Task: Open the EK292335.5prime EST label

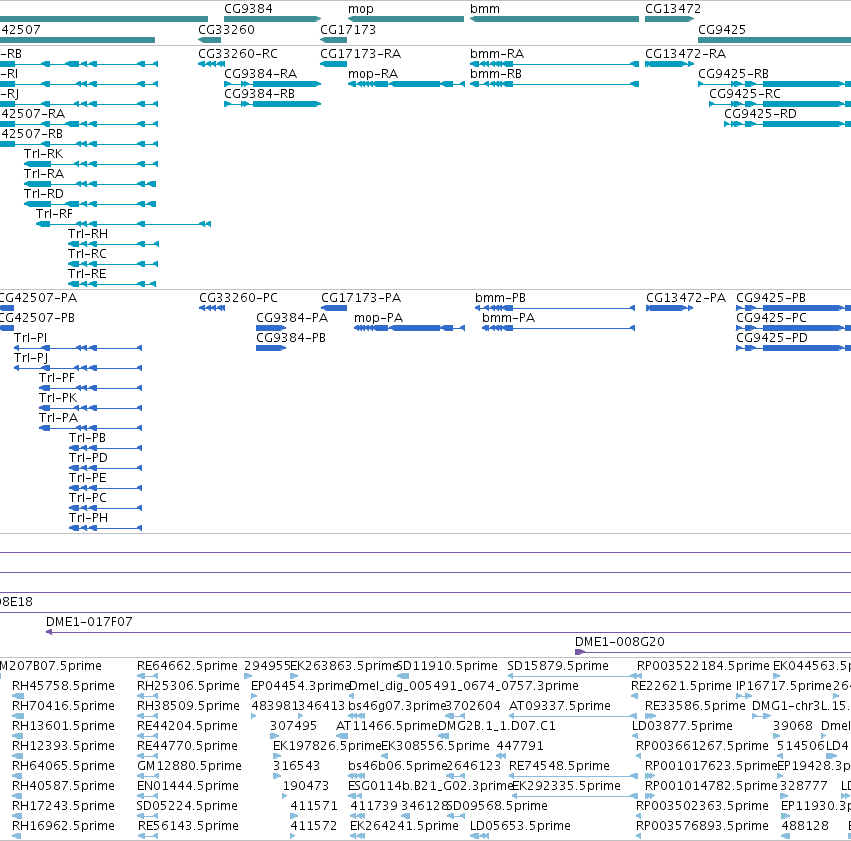Action: 567,786
